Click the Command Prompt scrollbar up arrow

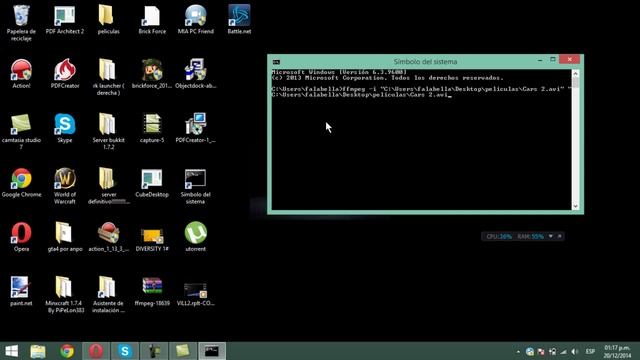click(x=576, y=73)
